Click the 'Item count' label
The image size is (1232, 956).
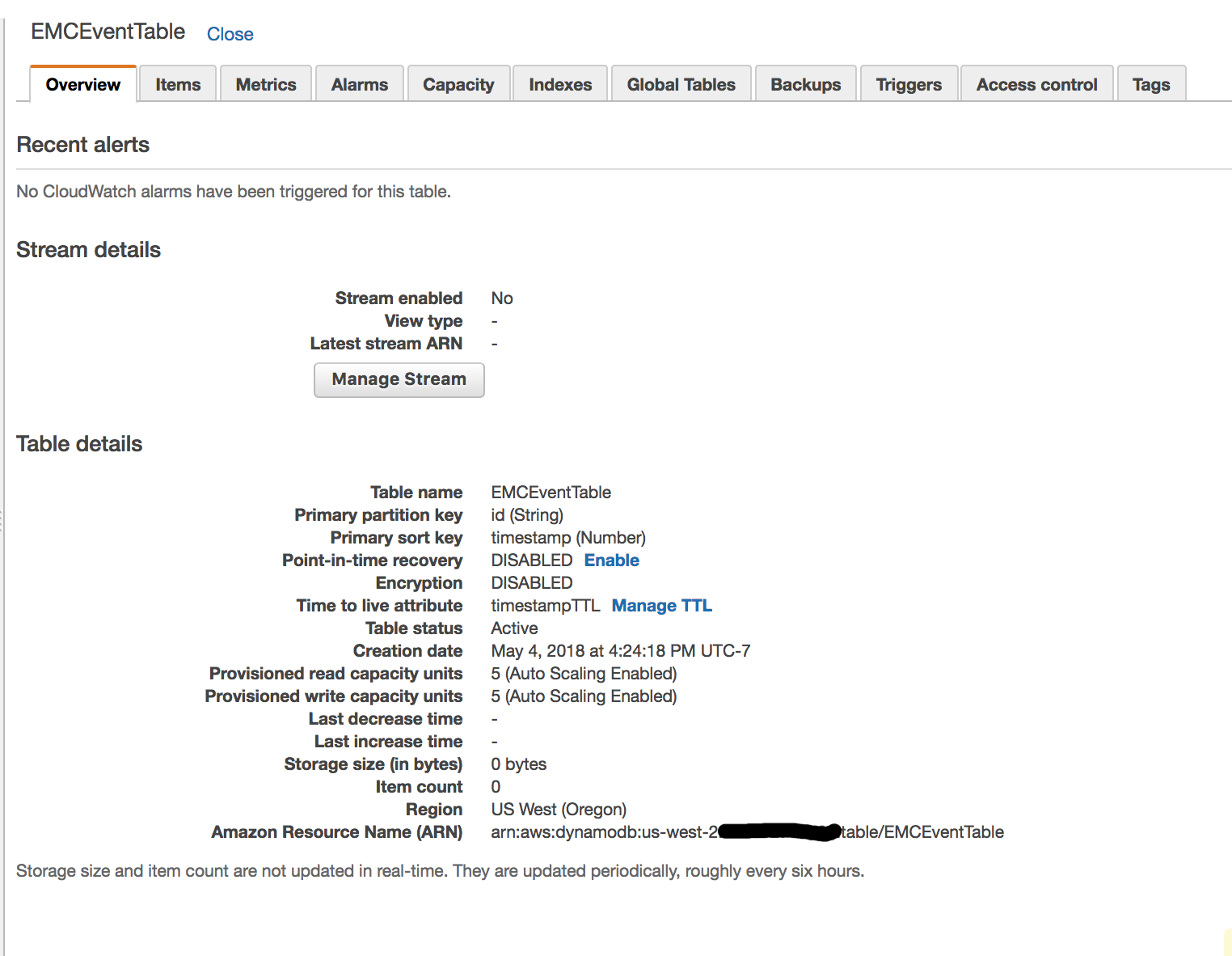click(419, 787)
